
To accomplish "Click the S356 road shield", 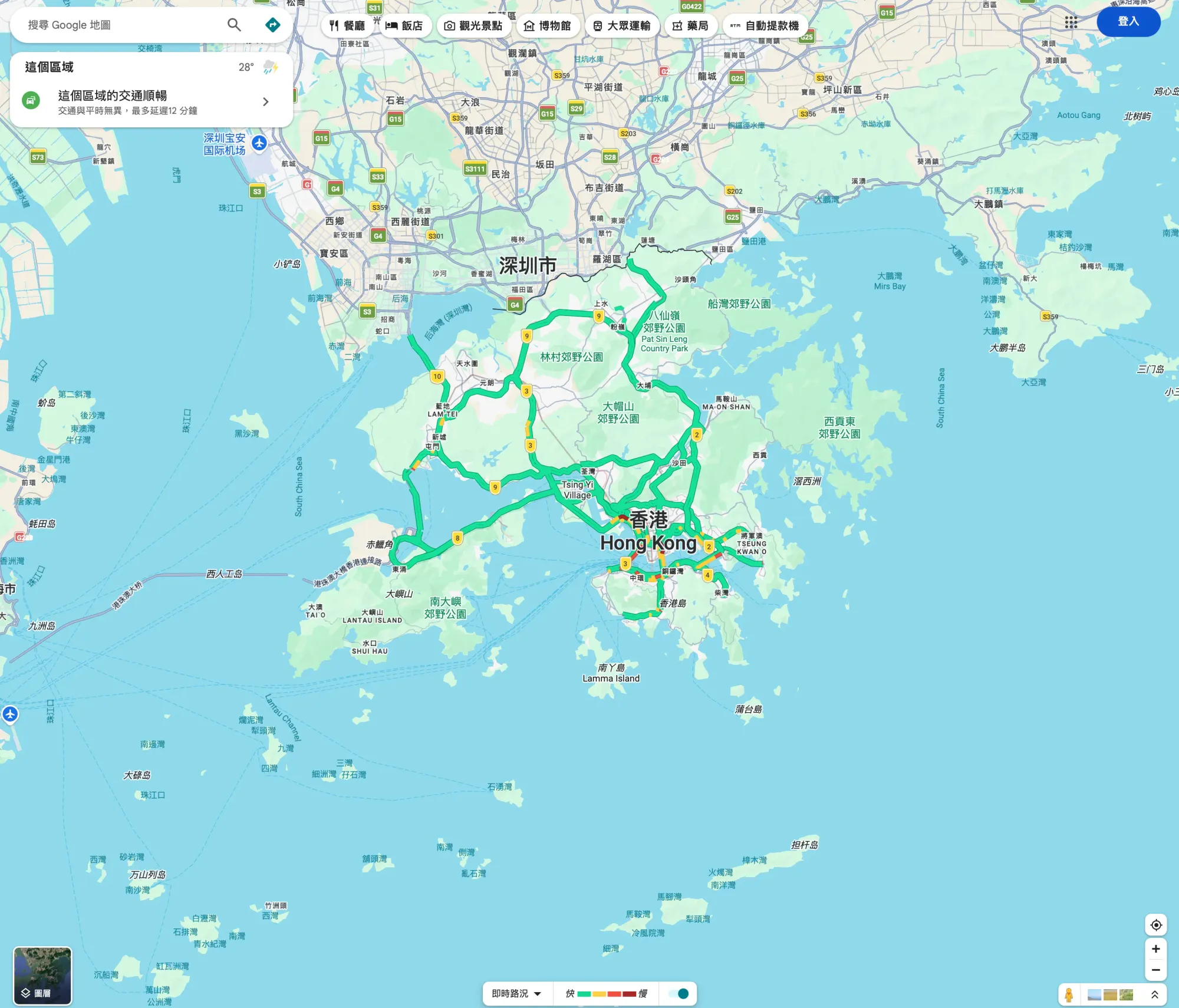I will tap(808, 114).
